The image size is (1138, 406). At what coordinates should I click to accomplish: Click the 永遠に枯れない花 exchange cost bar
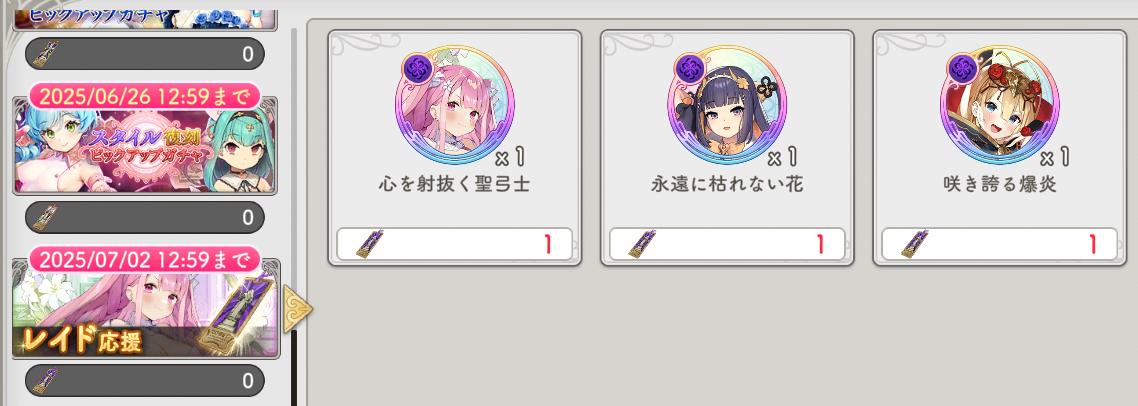click(727, 244)
